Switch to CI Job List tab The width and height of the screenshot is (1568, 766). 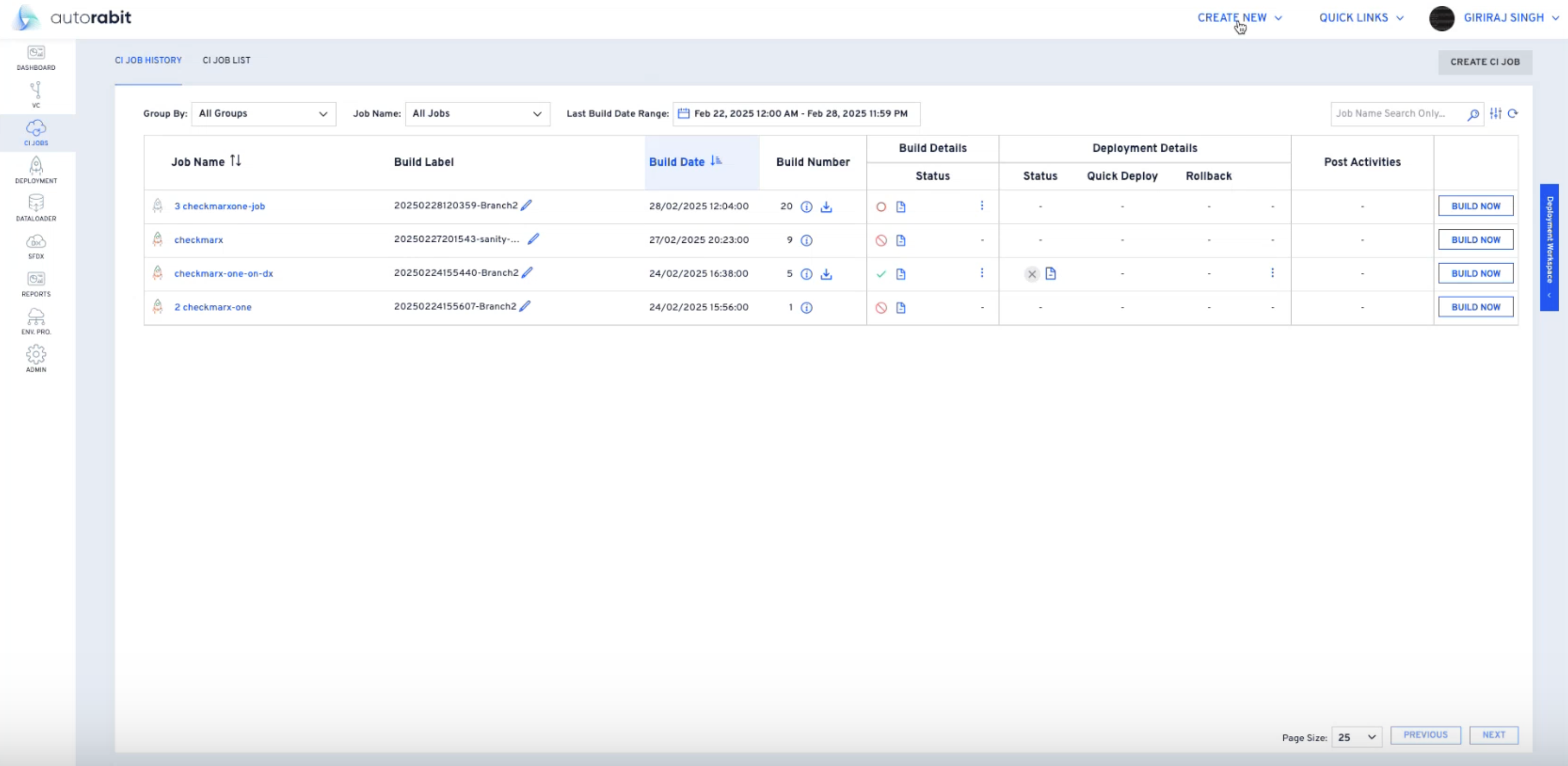[227, 60]
